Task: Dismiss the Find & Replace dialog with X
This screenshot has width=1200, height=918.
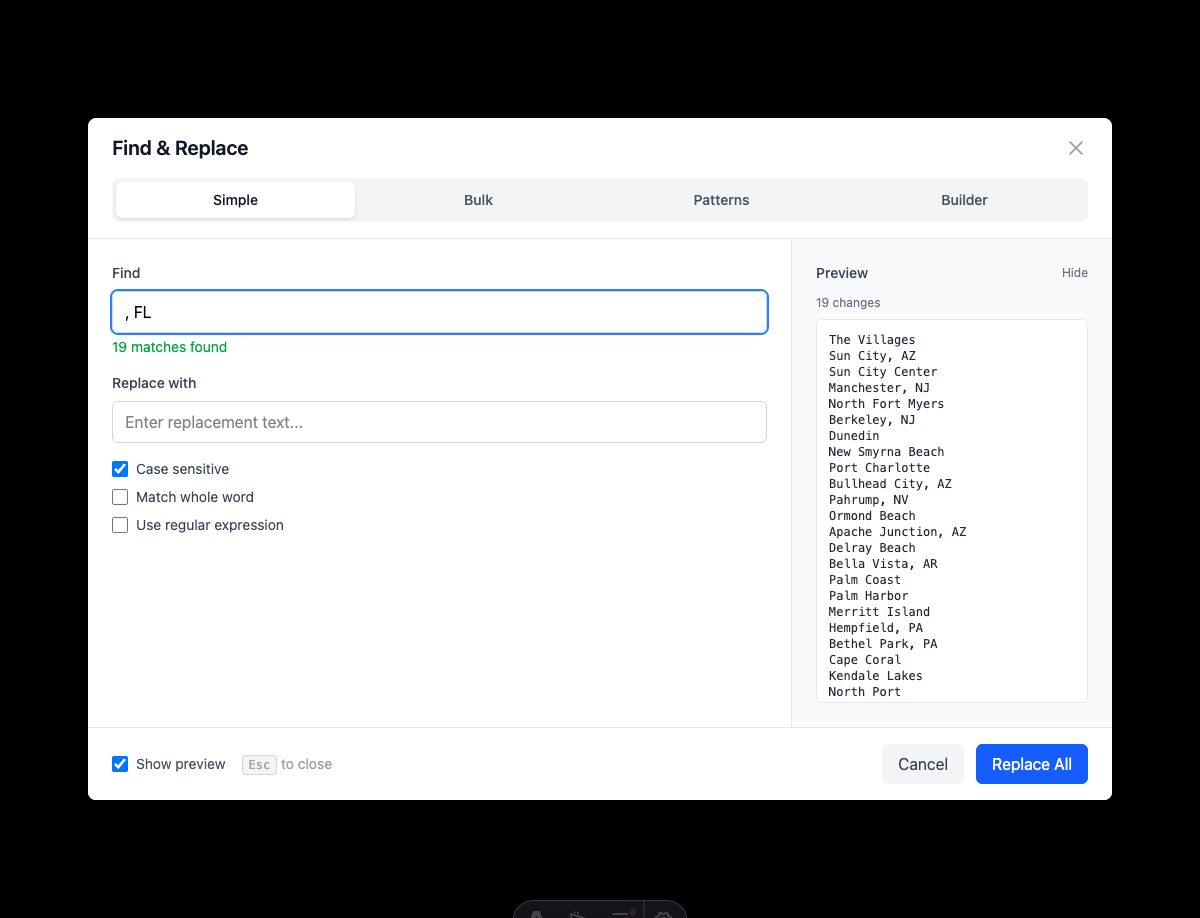Action: [1075, 148]
